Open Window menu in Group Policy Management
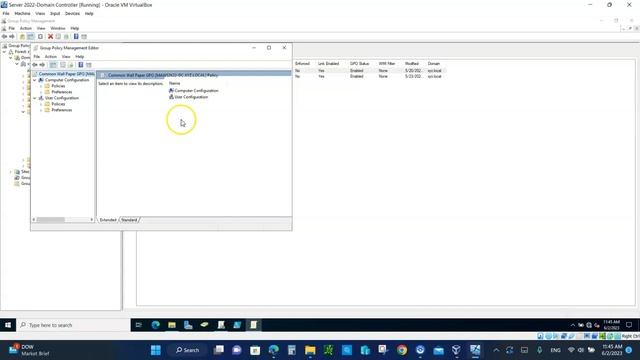 click(58, 28)
